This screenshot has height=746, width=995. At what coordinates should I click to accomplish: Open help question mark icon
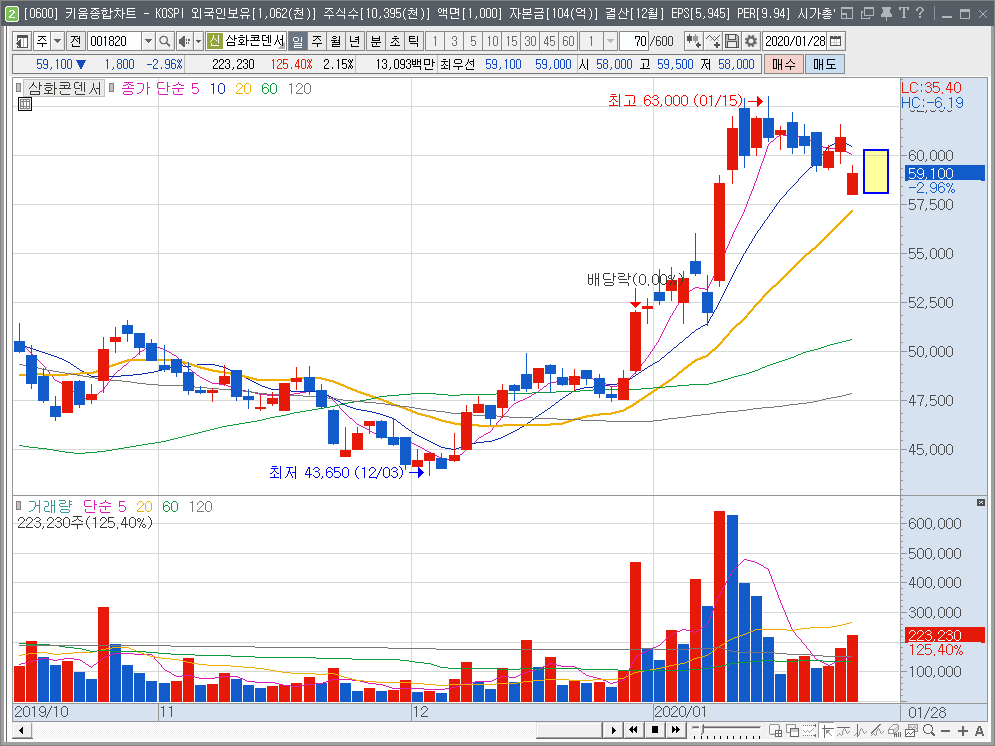920,13
